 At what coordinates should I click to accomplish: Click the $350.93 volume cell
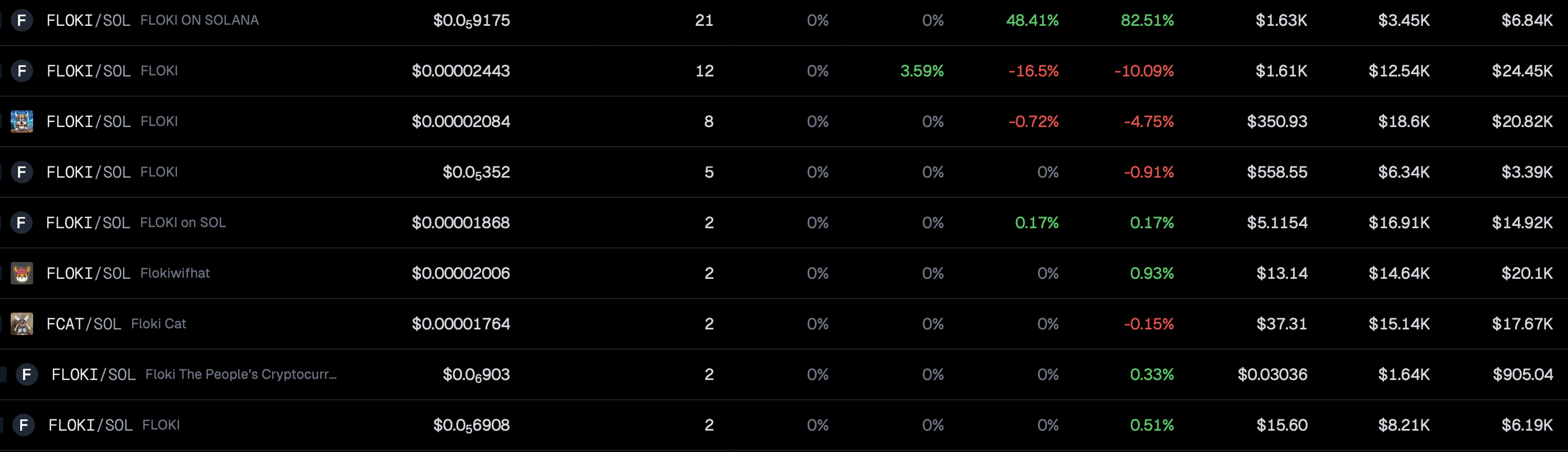(1277, 122)
